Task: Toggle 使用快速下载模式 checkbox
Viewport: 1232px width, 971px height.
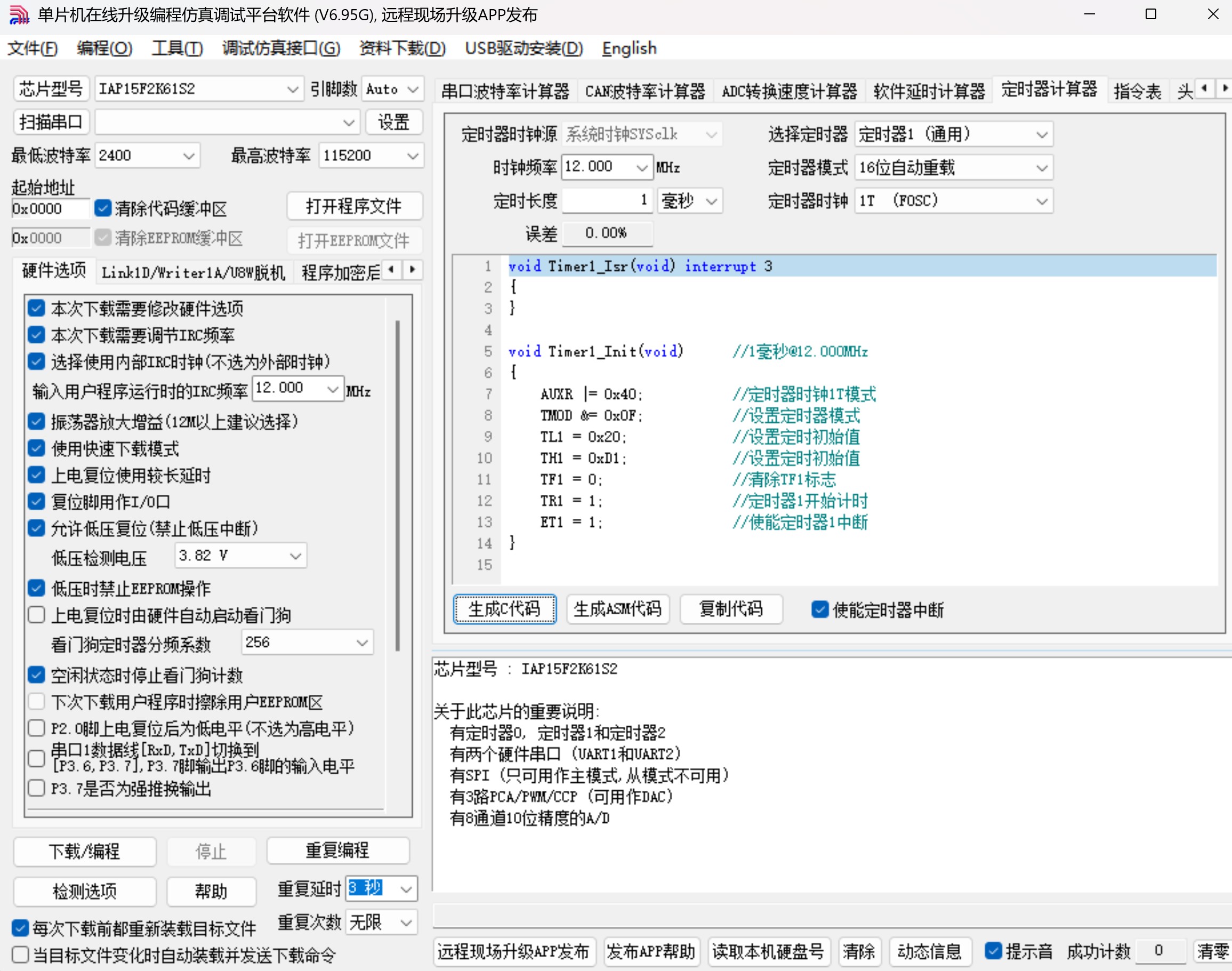Action: click(x=36, y=448)
